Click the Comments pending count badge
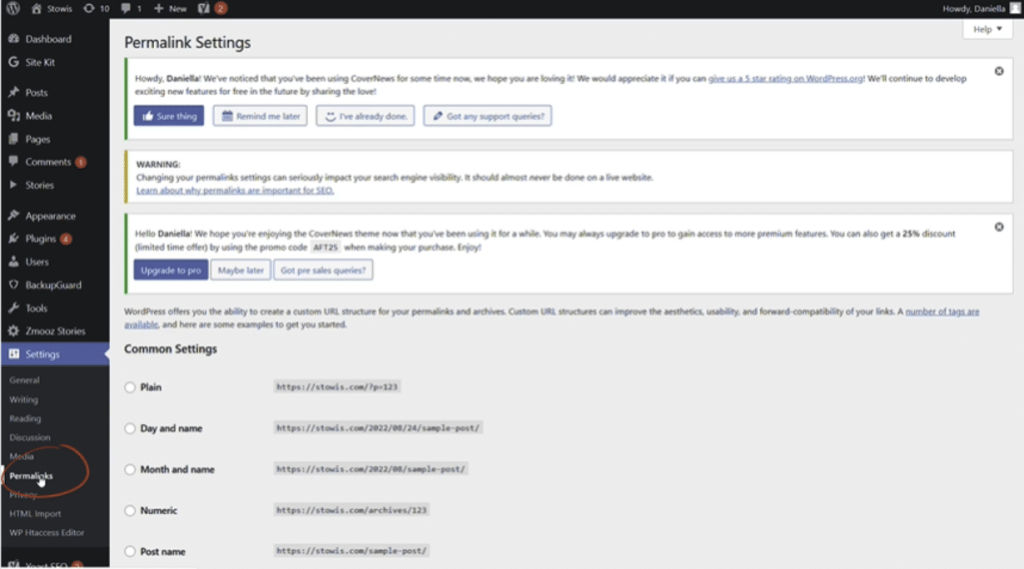1024x569 pixels. pos(80,162)
